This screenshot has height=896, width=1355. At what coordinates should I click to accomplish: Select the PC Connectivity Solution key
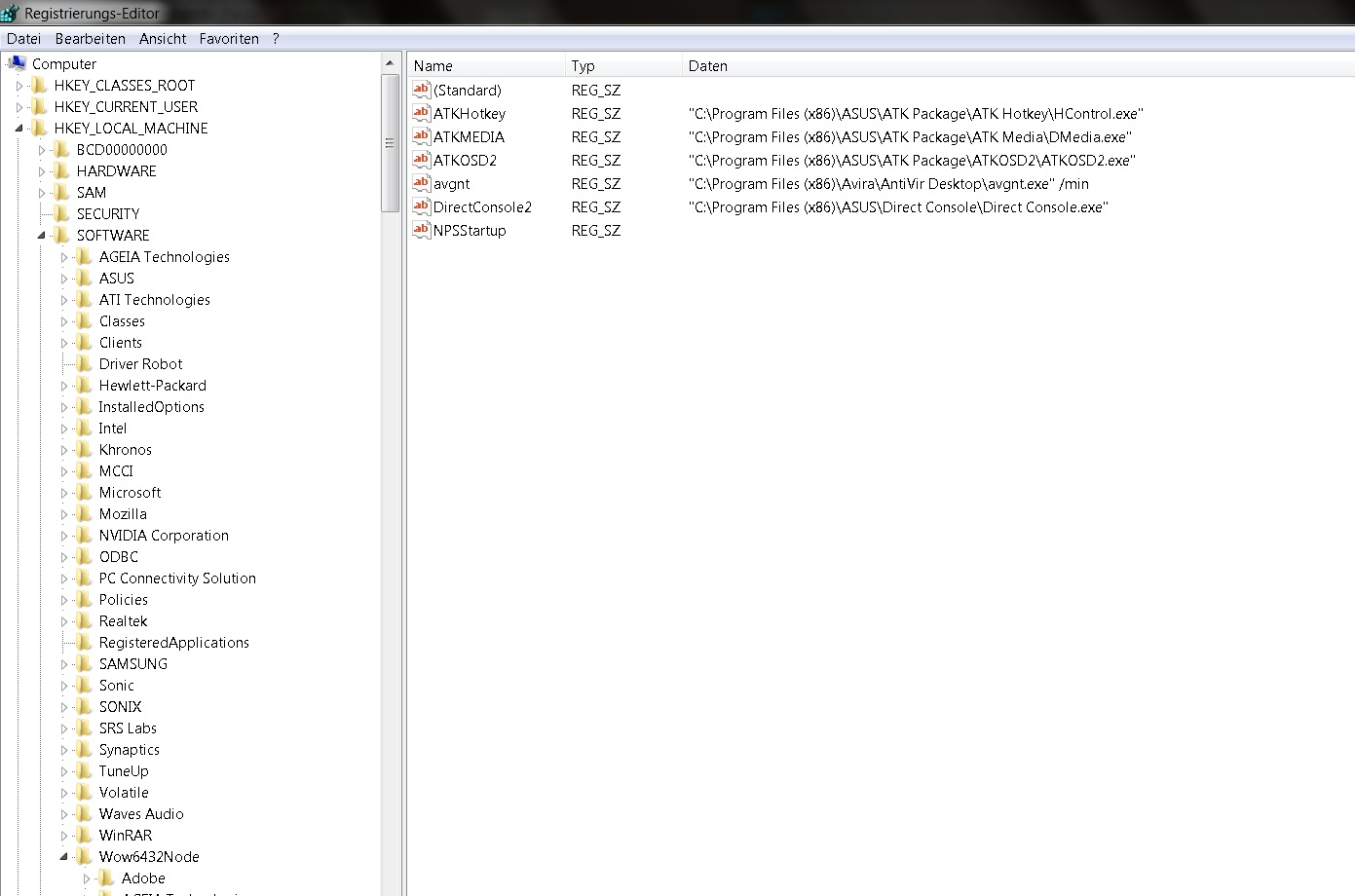point(177,578)
